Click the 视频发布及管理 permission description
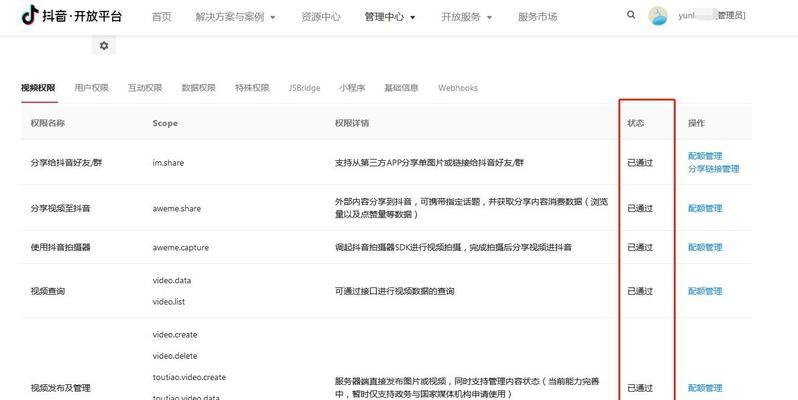798x400 pixels. (467, 388)
